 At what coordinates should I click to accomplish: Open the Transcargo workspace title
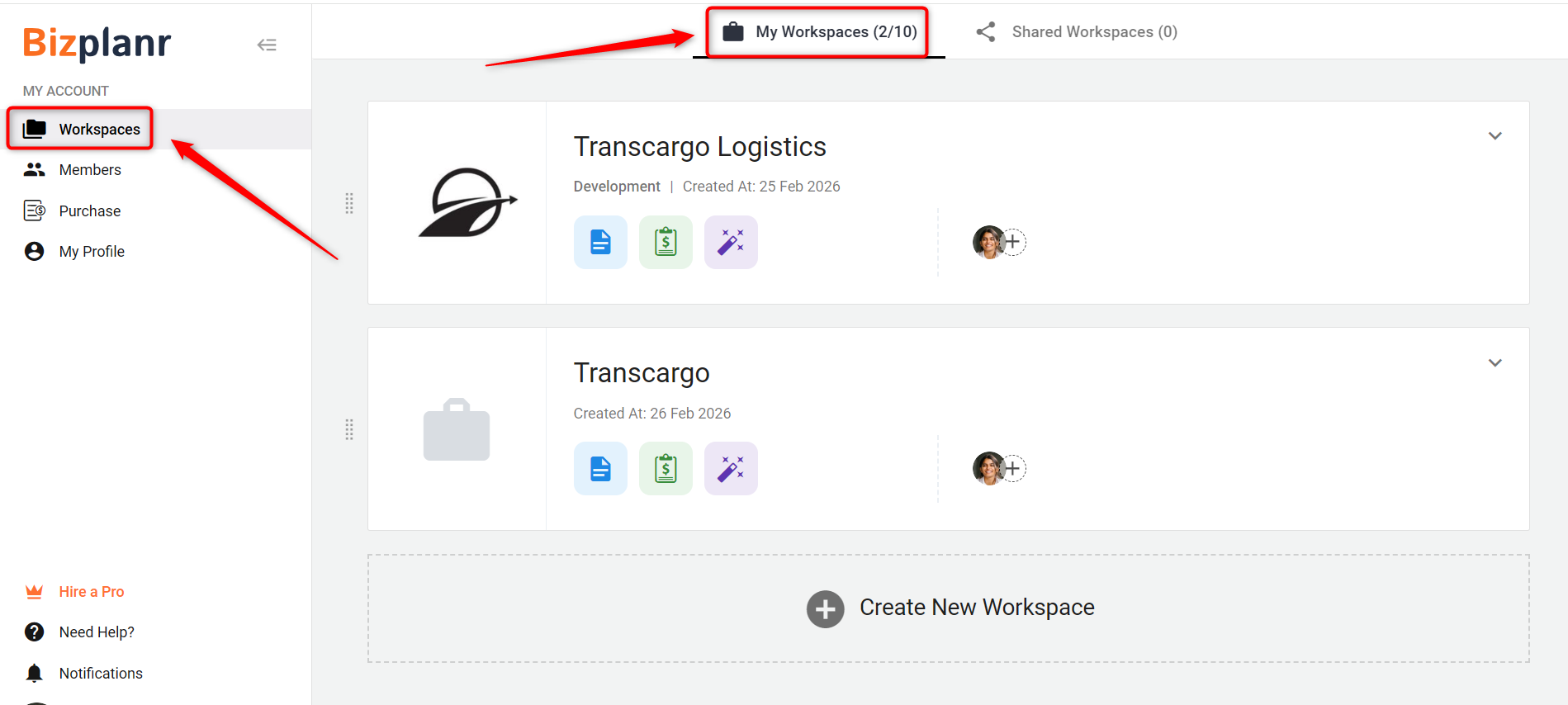642,372
